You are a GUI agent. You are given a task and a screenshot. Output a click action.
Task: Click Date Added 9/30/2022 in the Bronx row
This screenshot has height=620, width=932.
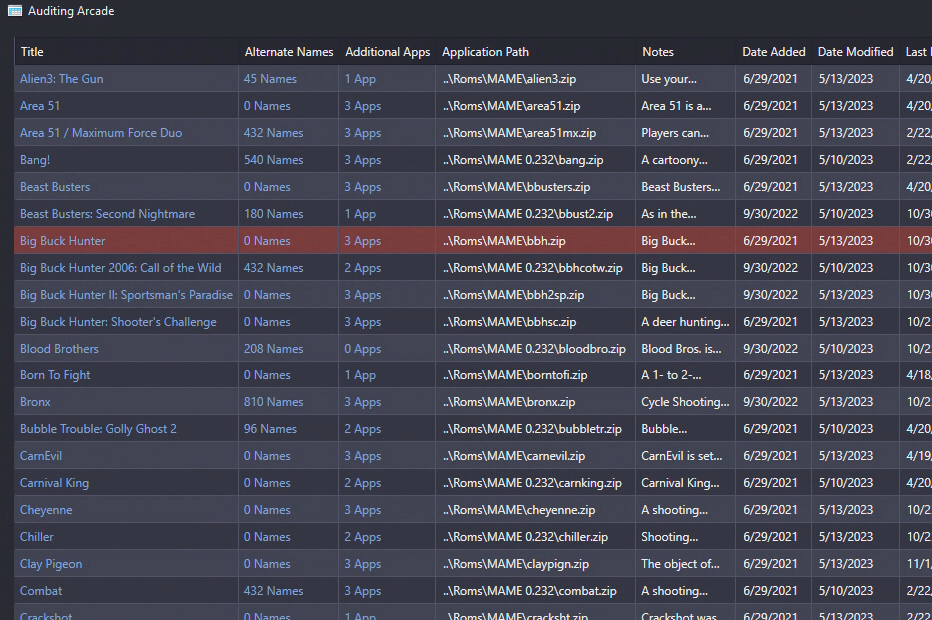click(770, 402)
